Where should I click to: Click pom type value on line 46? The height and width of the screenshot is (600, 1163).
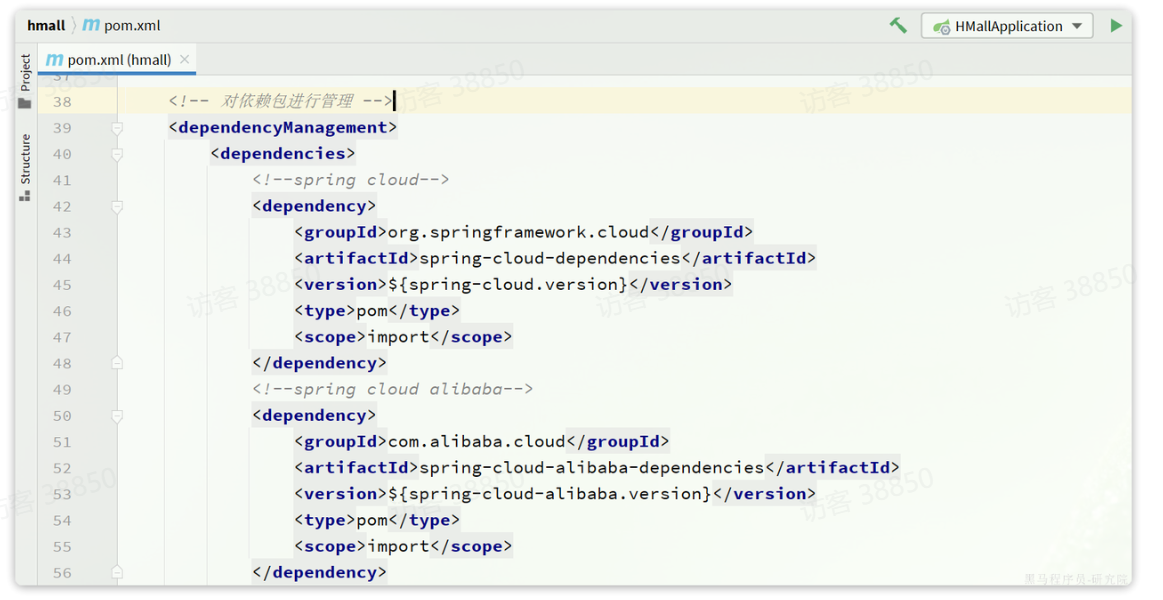point(372,311)
